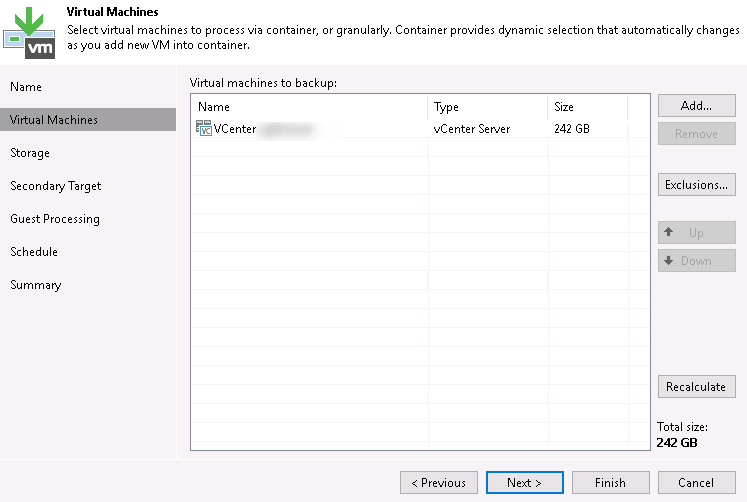This screenshot has height=502, width=747.
Task: Cancel the backup job wizard
Action: (696, 483)
